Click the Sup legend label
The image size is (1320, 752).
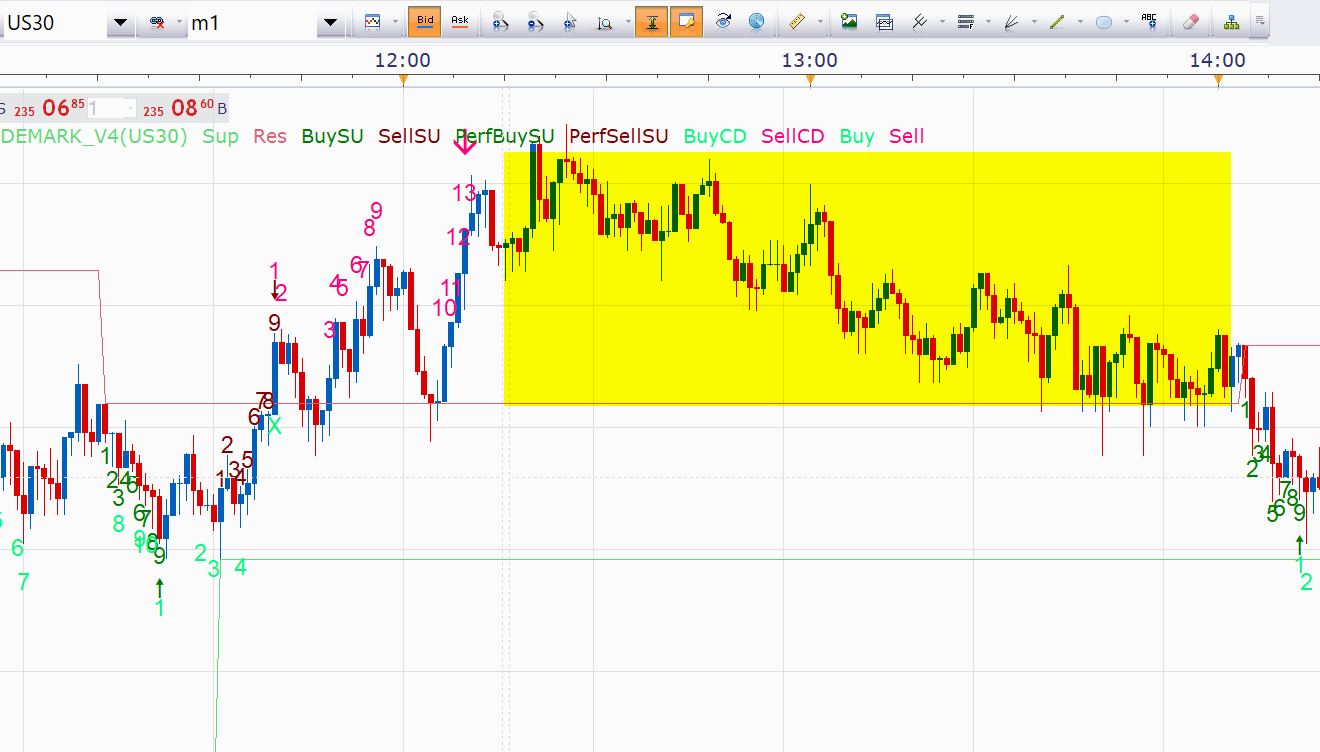(x=220, y=137)
